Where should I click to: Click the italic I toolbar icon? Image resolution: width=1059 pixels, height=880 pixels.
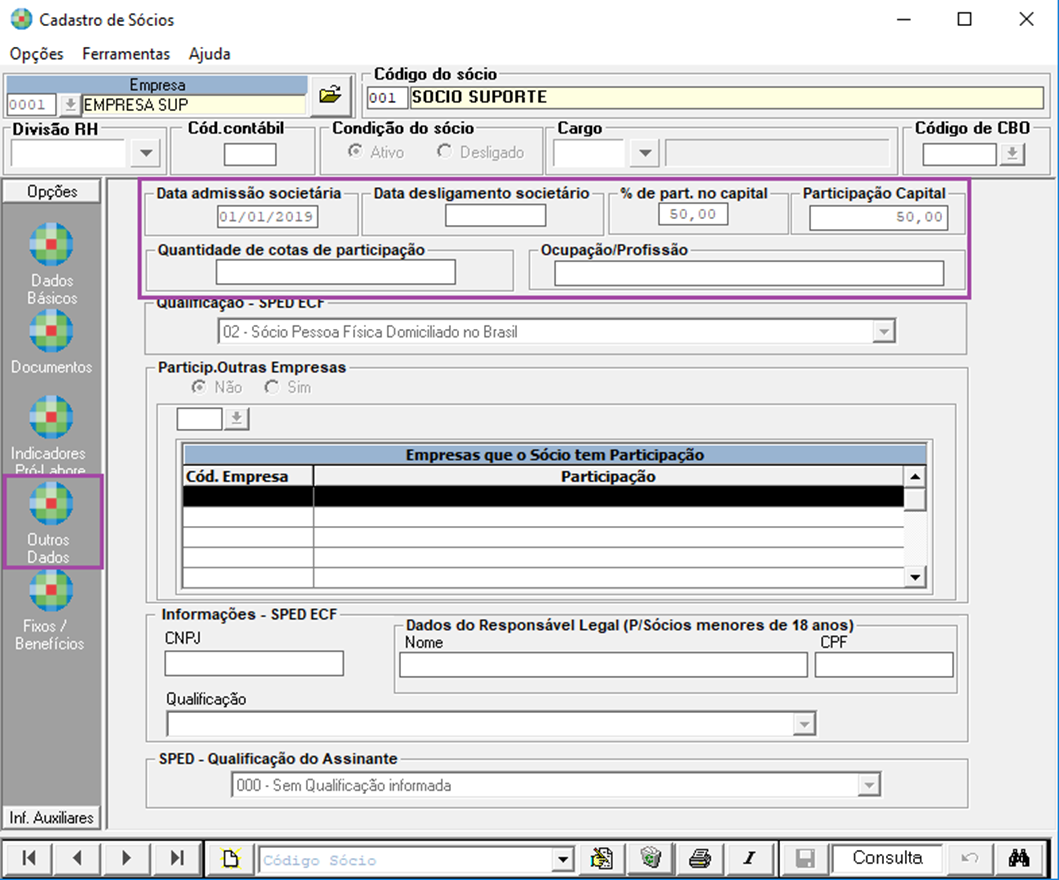[x=749, y=858]
